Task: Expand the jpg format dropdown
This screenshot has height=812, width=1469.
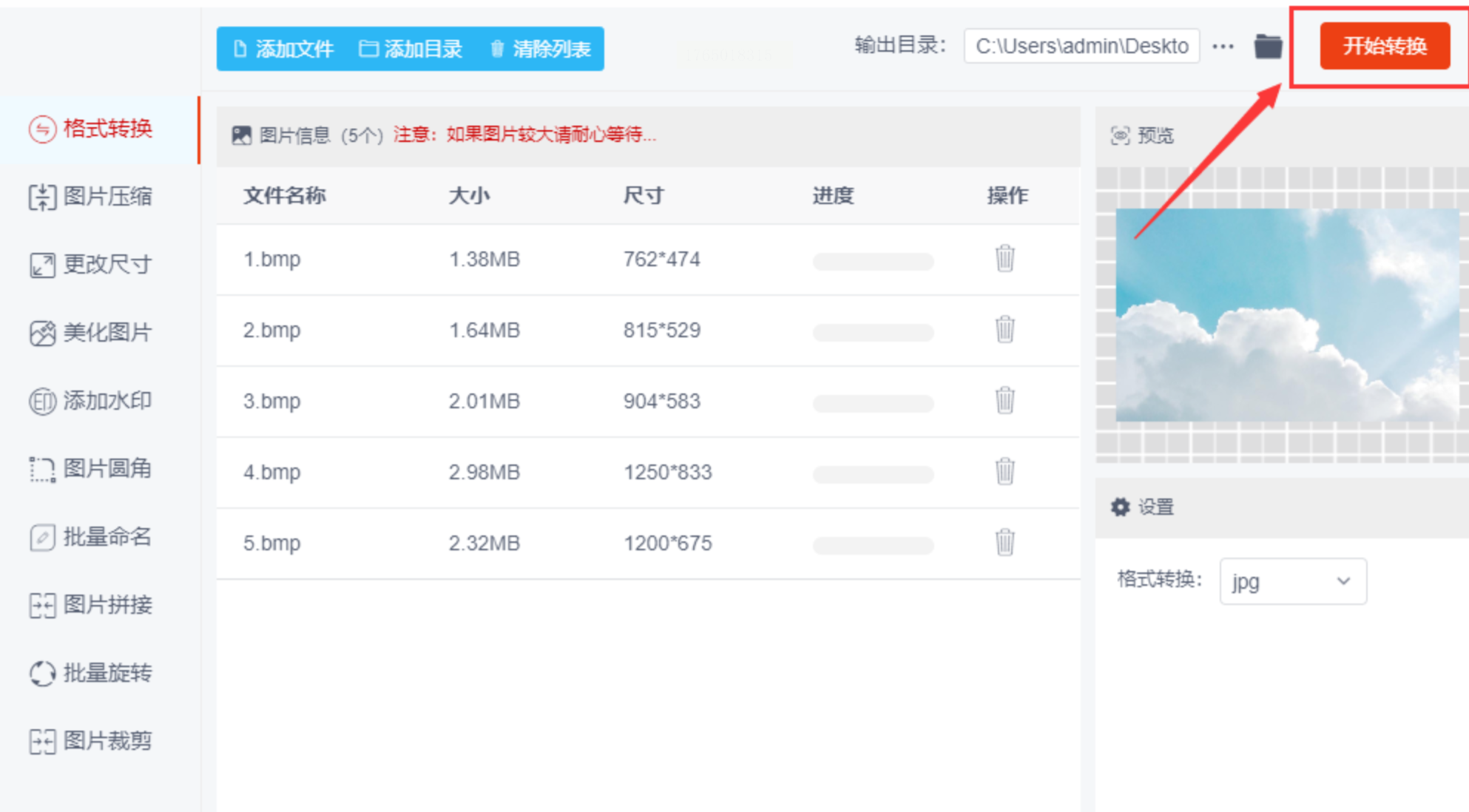Action: (1292, 581)
